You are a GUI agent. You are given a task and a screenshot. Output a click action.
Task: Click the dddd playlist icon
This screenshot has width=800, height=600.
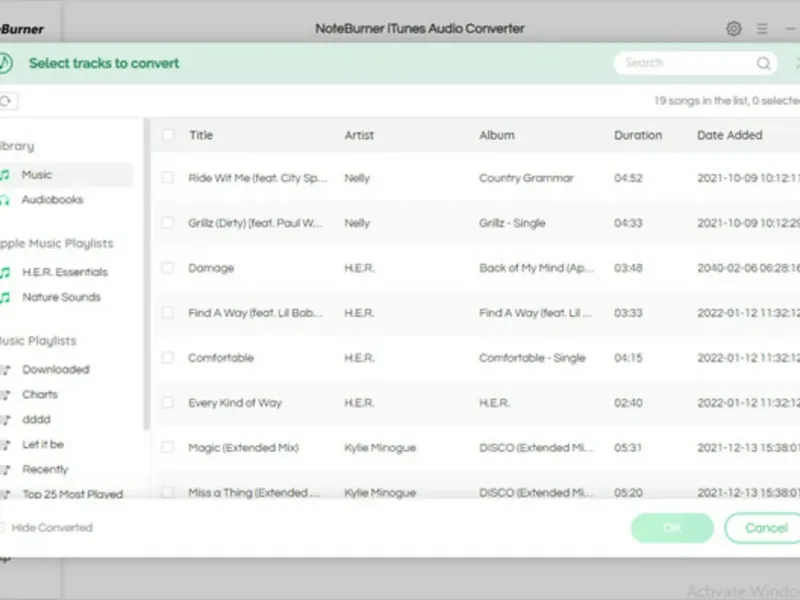(x=5, y=420)
